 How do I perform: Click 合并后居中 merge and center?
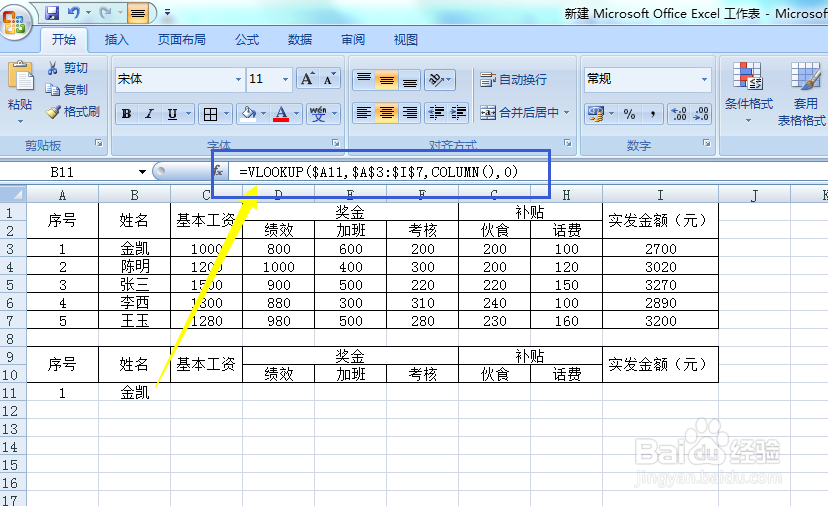[519, 113]
